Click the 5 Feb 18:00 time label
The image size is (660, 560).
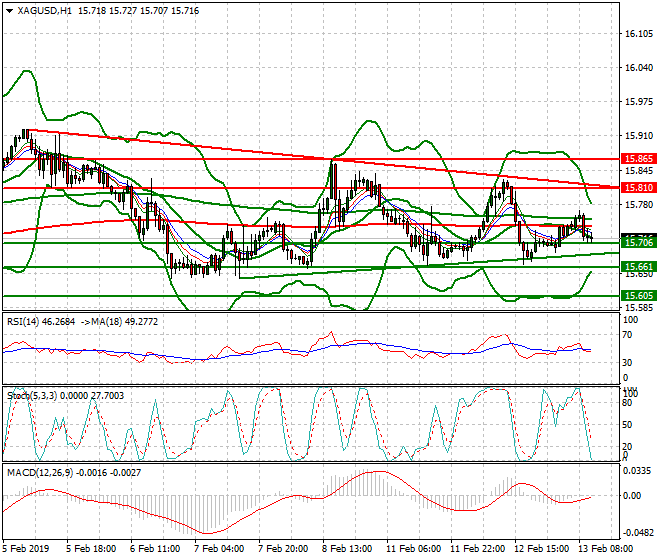(x=91, y=549)
